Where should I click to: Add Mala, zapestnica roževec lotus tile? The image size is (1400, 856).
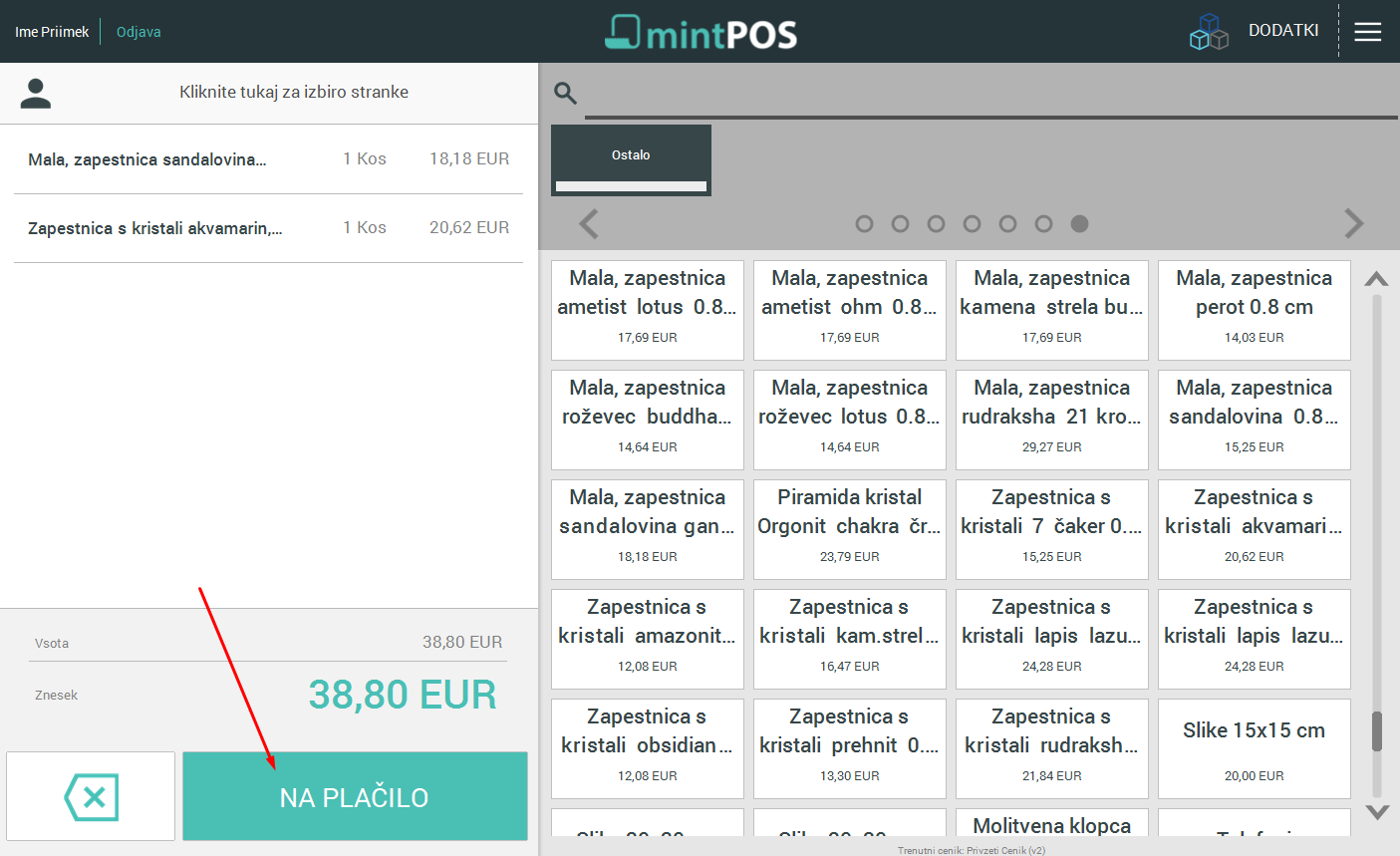tap(850, 420)
